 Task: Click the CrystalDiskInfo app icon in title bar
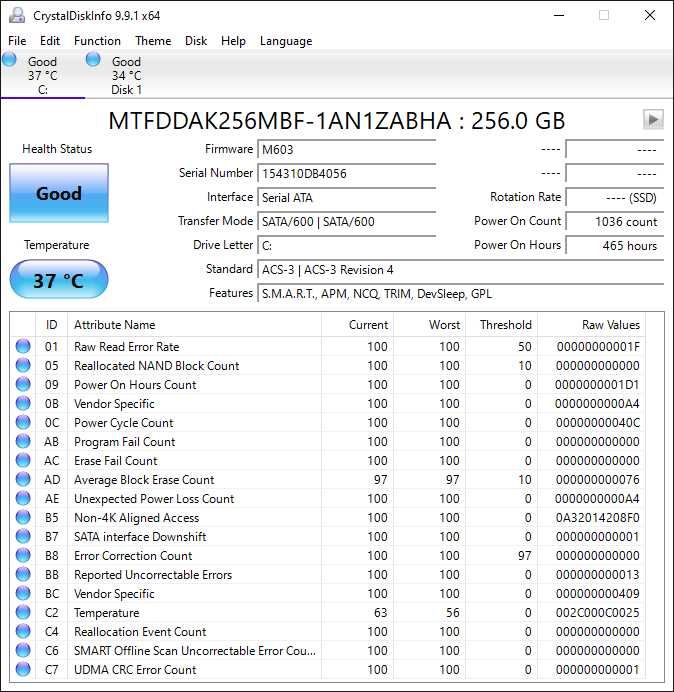(17, 15)
